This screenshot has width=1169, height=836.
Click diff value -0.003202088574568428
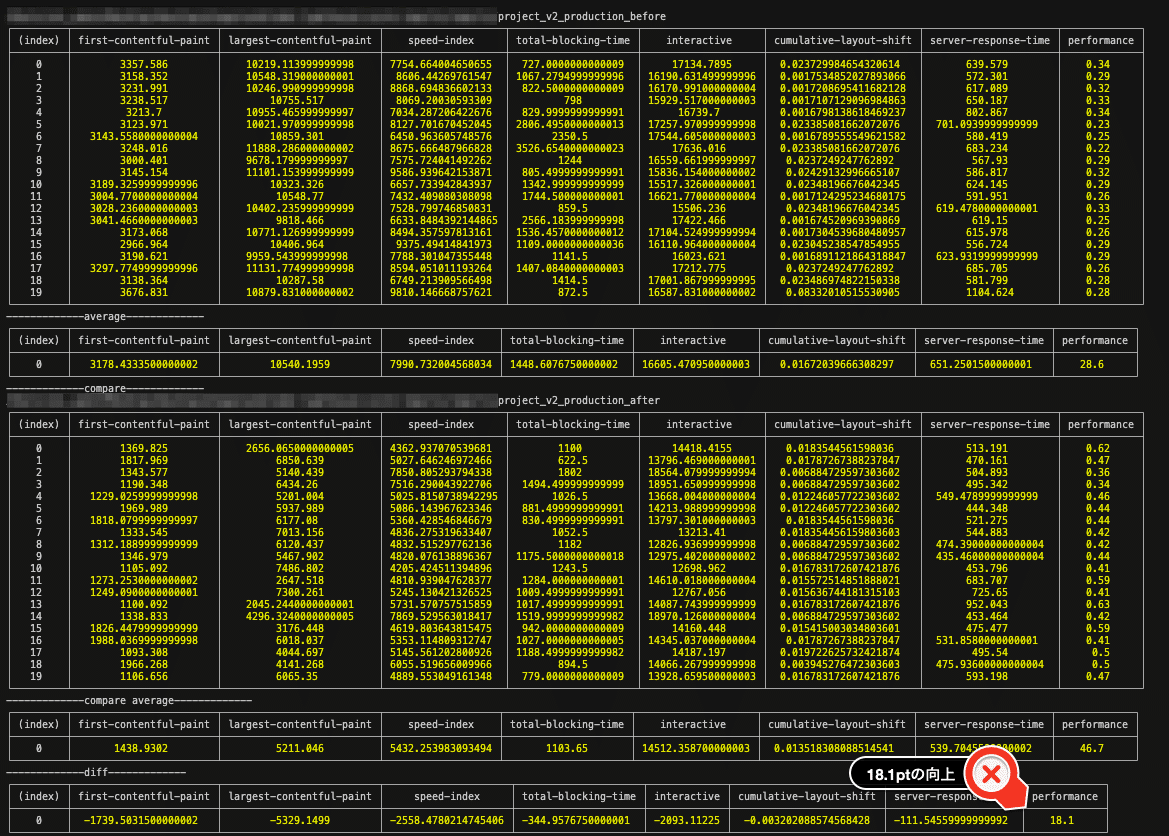pos(807,820)
